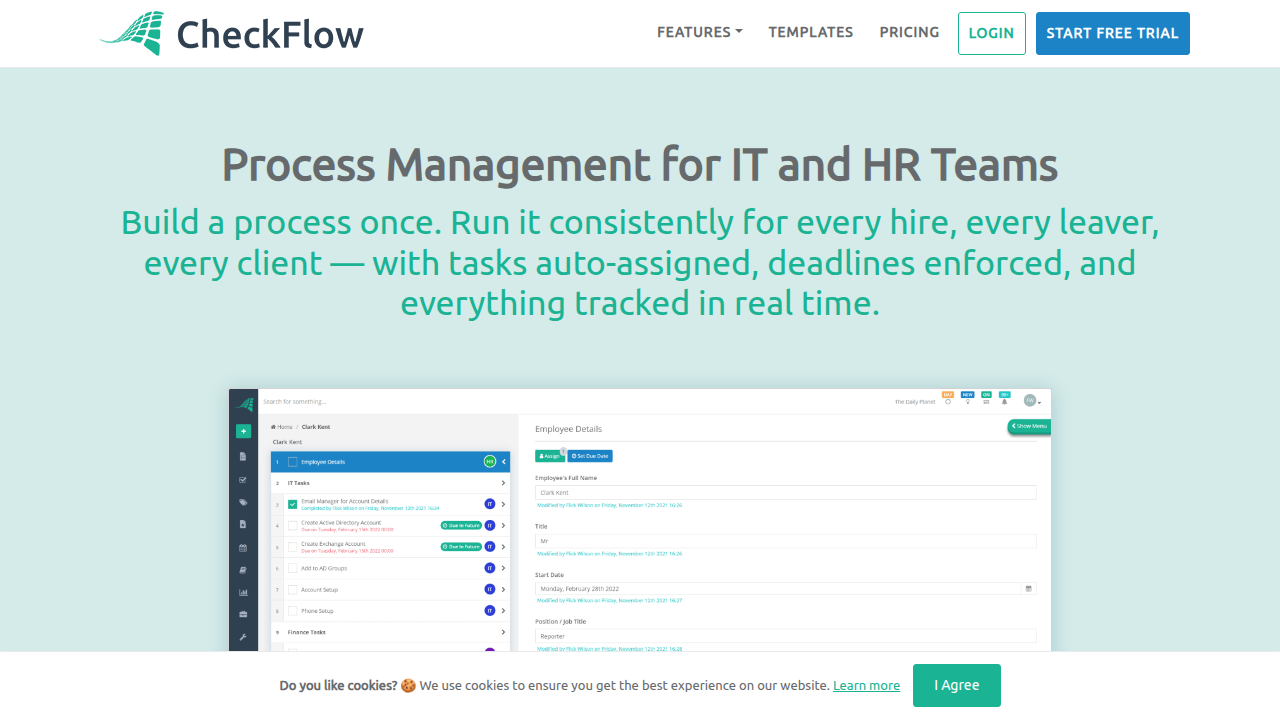The image size is (1280, 720).
Task: Open the Learn more cookies link
Action: 866,686
